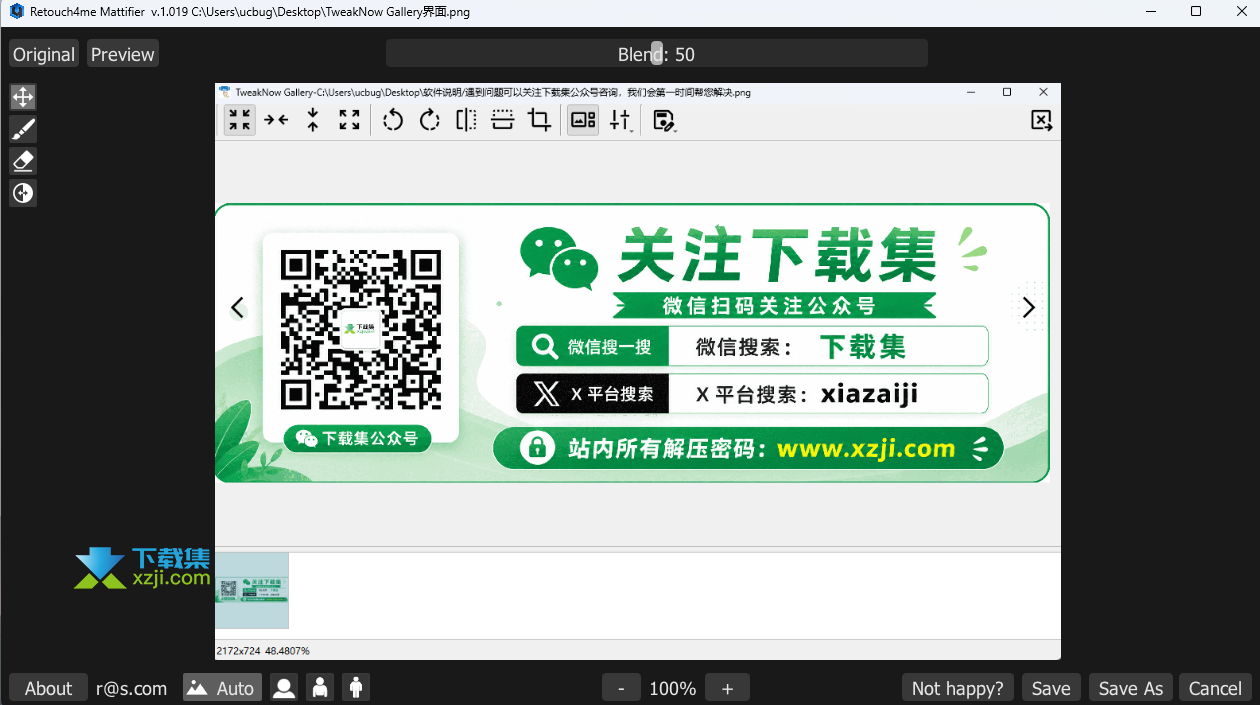Zoom in with the plus button
Image resolution: width=1260 pixels, height=705 pixels.
point(727,688)
